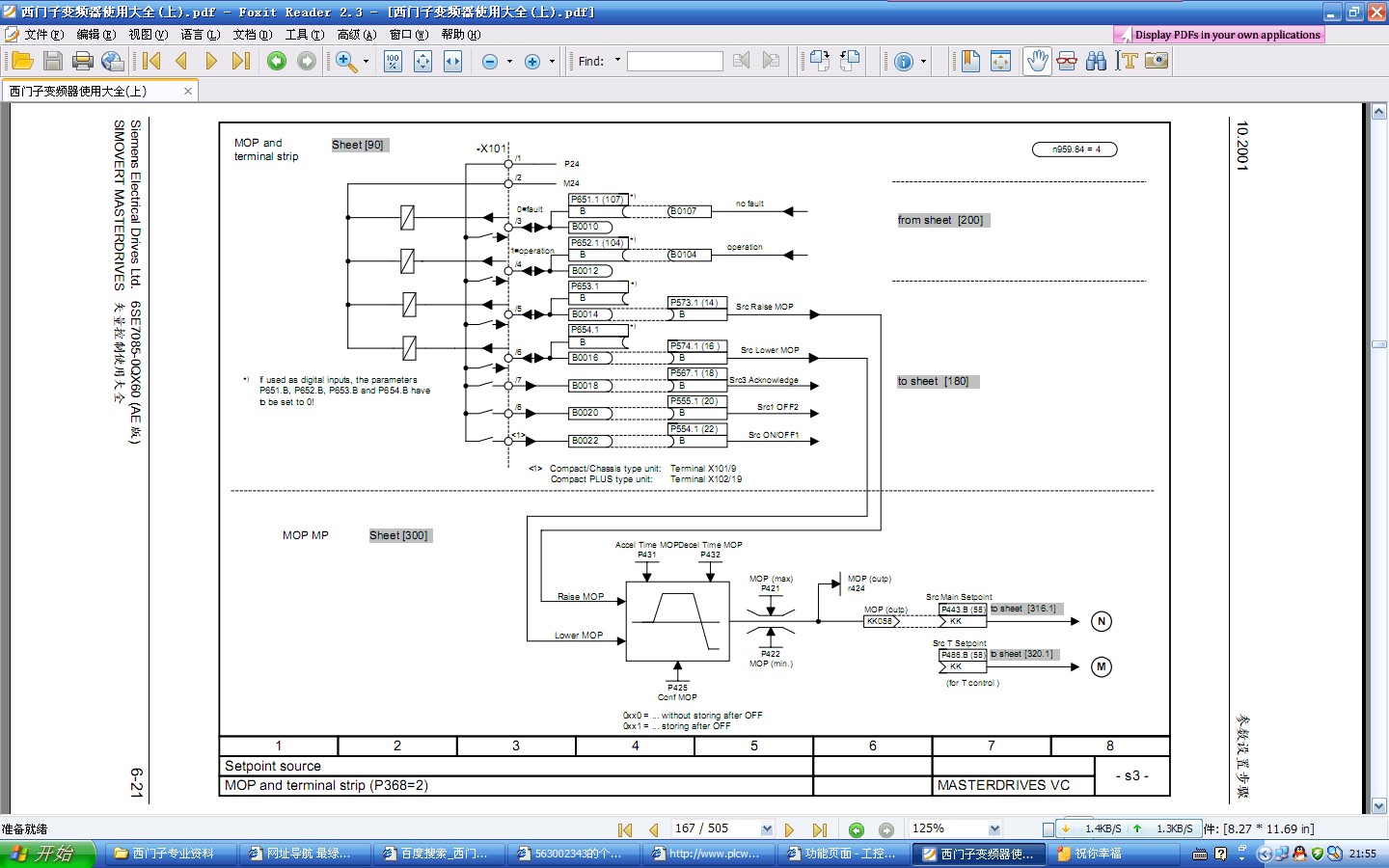The image size is (1389, 868).
Task: Expand the Find options dropdown arrow
Action: click(617, 61)
